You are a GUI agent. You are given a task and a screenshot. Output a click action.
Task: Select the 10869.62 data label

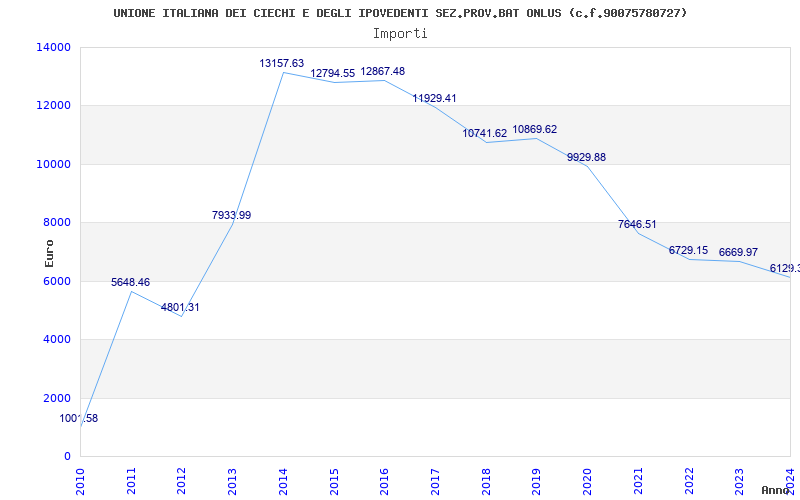(535, 130)
